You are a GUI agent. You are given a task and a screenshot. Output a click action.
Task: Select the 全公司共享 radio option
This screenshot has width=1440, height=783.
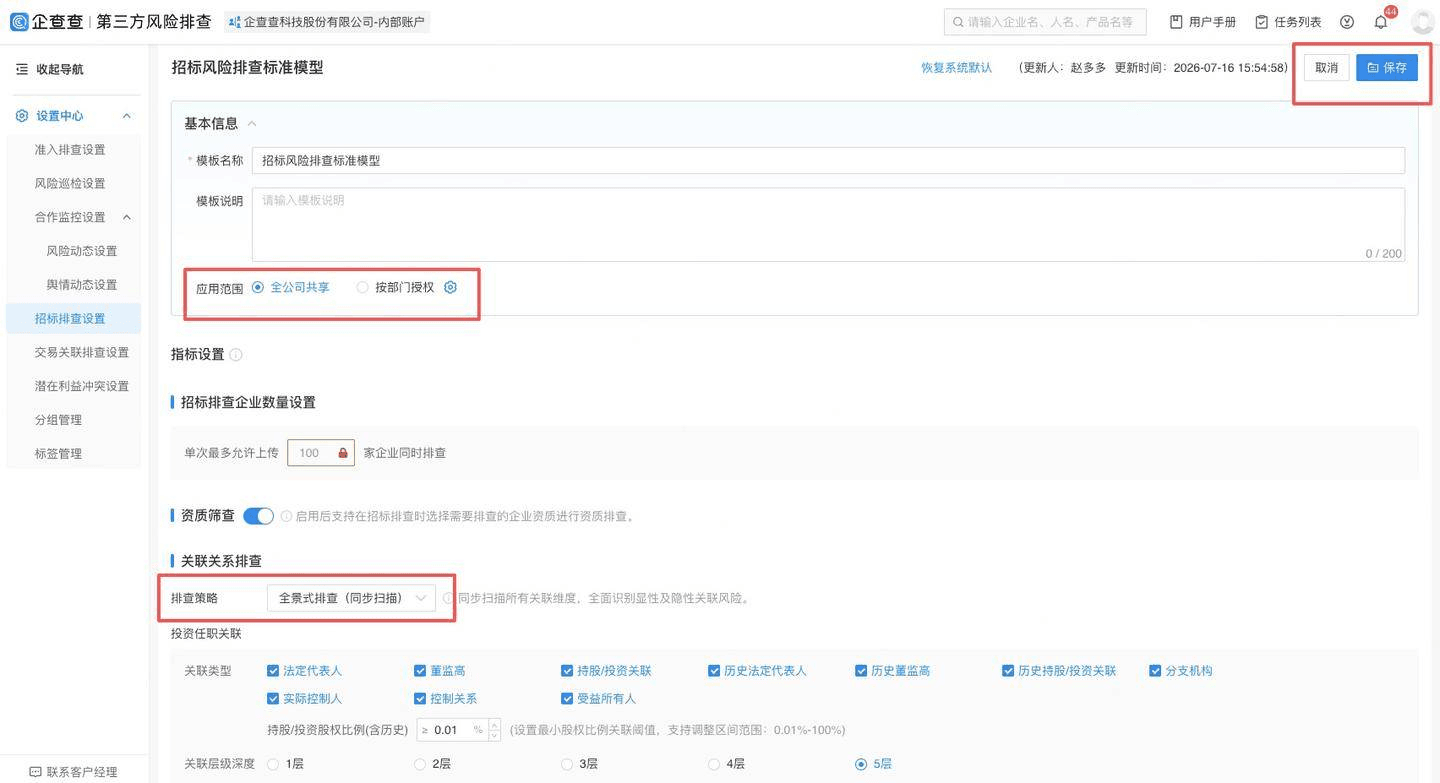coord(258,287)
